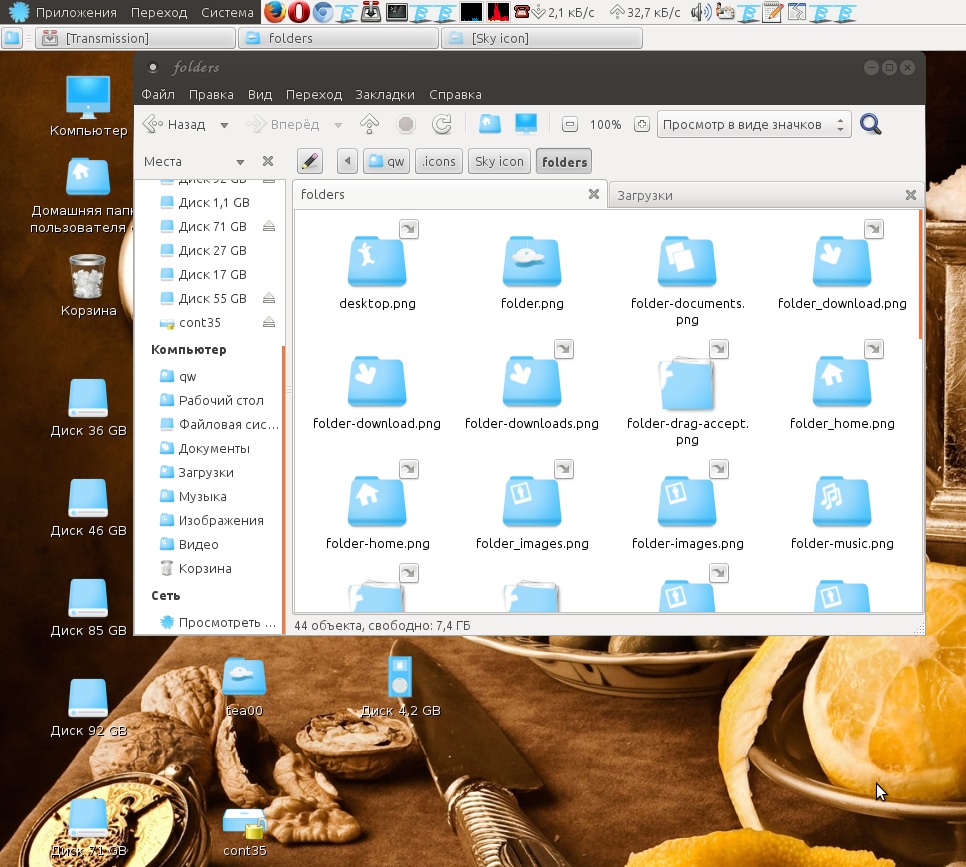Screen dimensions: 966x867
Task: Open the Вид menu
Action: 260,94
